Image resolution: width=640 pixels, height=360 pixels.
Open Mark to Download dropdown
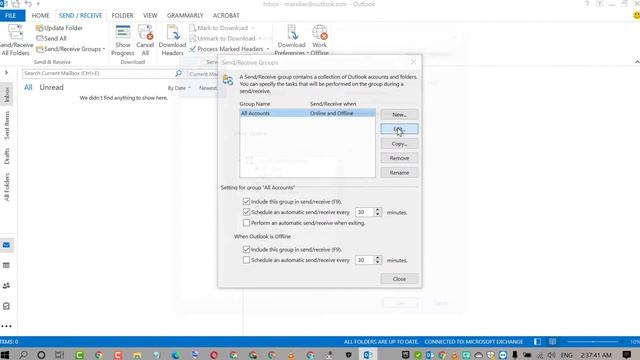tap(222, 28)
